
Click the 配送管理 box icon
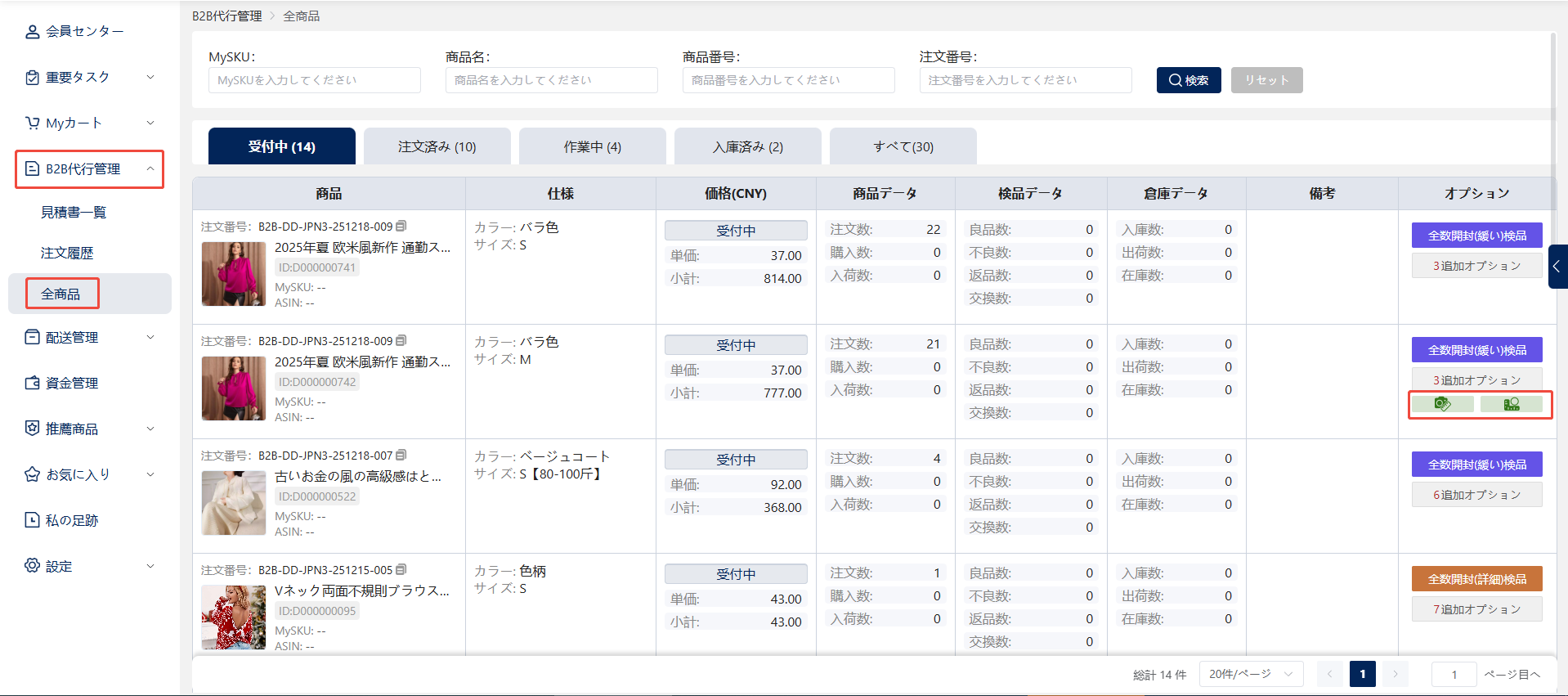(33, 337)
